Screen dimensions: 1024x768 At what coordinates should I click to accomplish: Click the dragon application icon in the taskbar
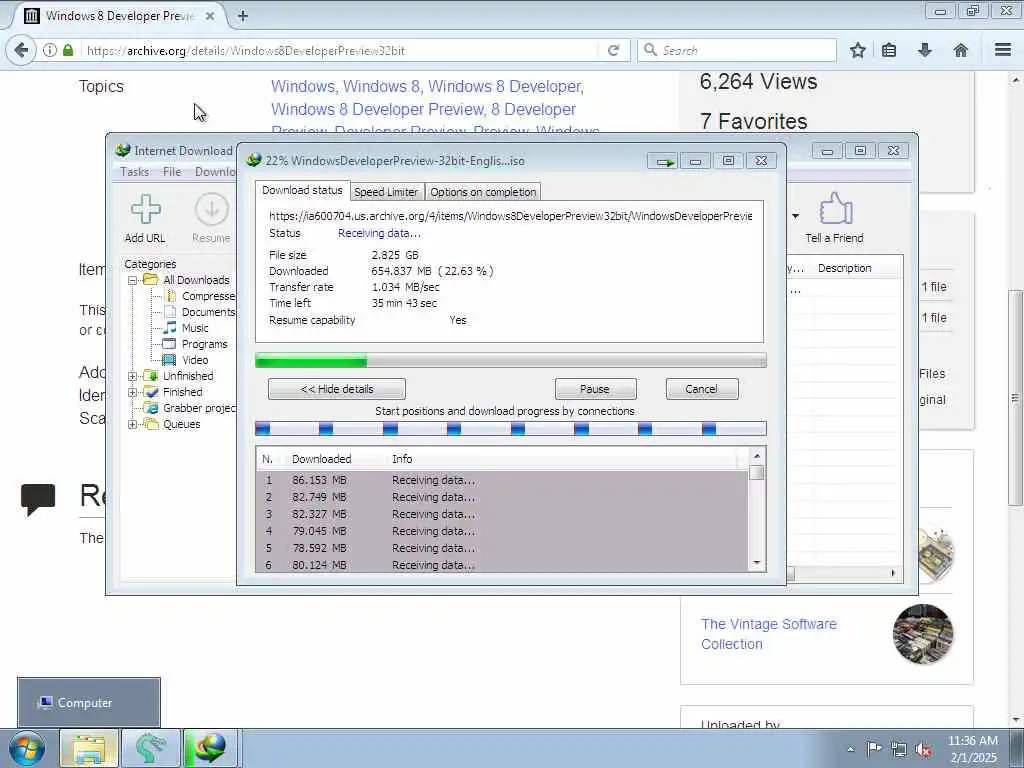coord(150,748)
